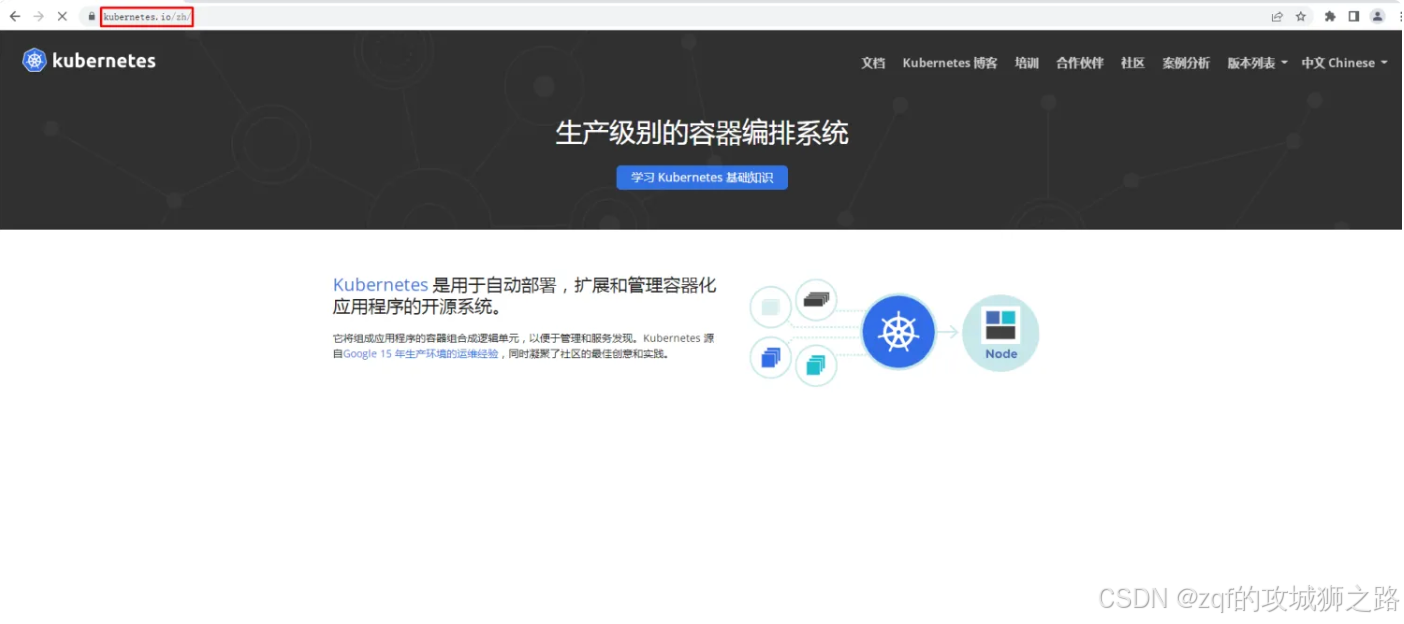Click the teal stacked squares icon in diagram
This screenshot has width=1404, height=624.
(816, 365)
